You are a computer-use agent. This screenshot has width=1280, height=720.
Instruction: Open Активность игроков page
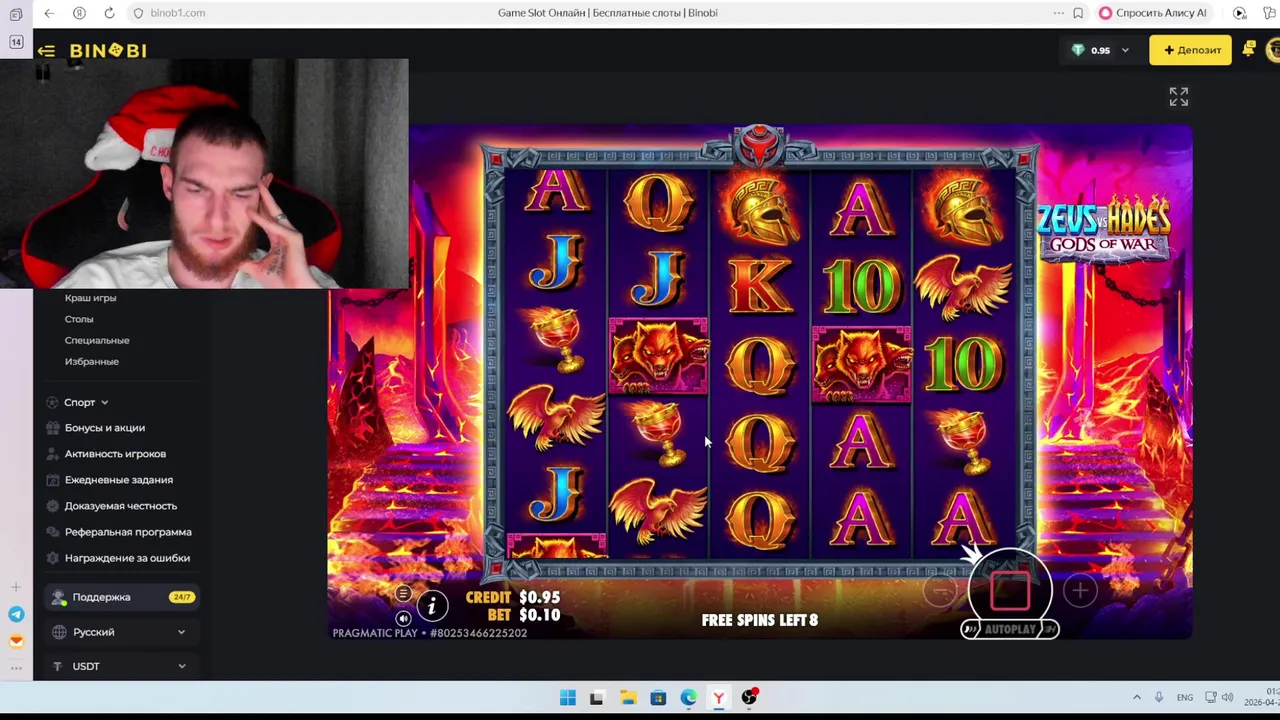tap(115, 454)
